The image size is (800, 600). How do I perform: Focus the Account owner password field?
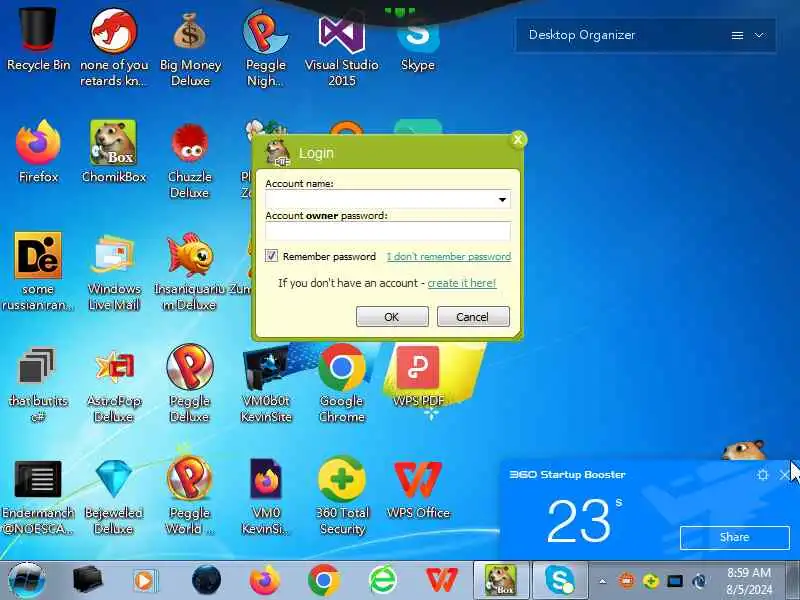388,231
